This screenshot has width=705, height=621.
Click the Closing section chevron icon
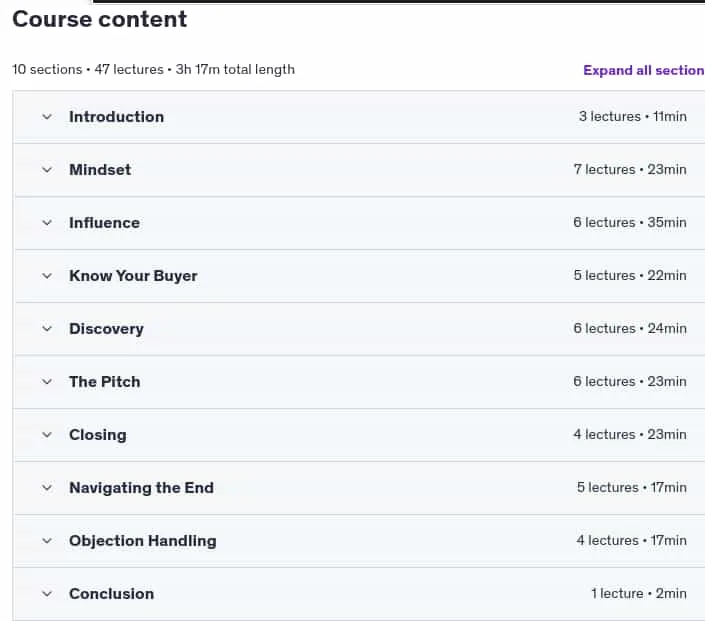tap(47, 435)
